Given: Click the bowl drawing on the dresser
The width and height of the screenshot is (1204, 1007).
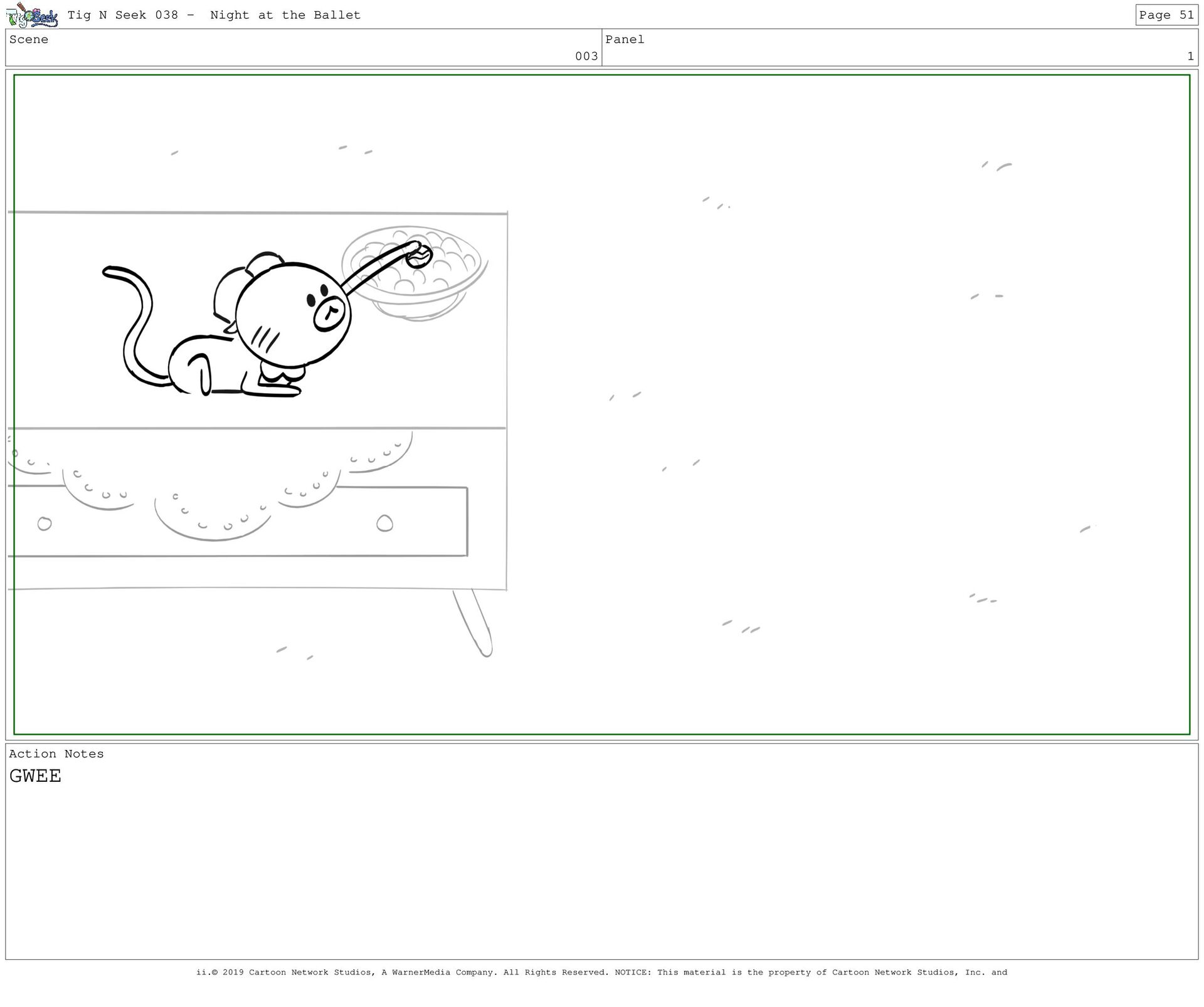Looking at the screenshot, I should 414,273.
